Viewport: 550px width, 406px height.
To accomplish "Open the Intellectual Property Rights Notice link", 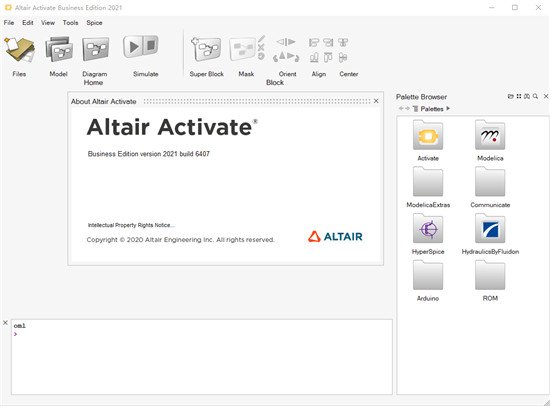I will 131,225.
